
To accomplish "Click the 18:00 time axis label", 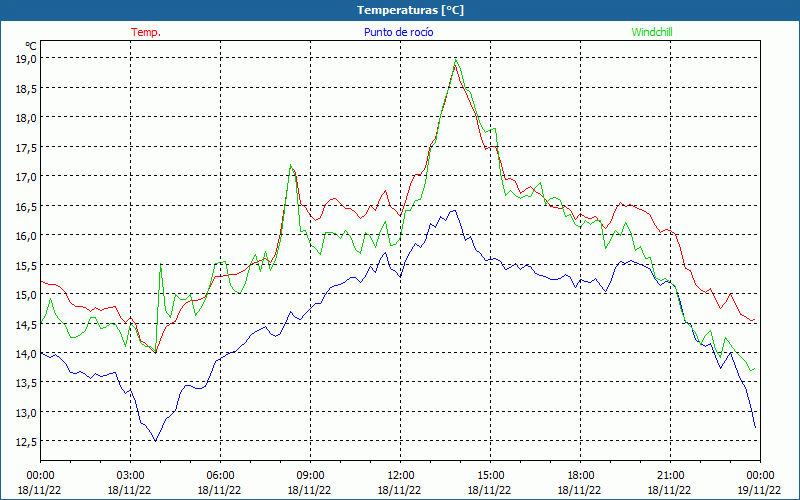I will [x=581, y=476].
